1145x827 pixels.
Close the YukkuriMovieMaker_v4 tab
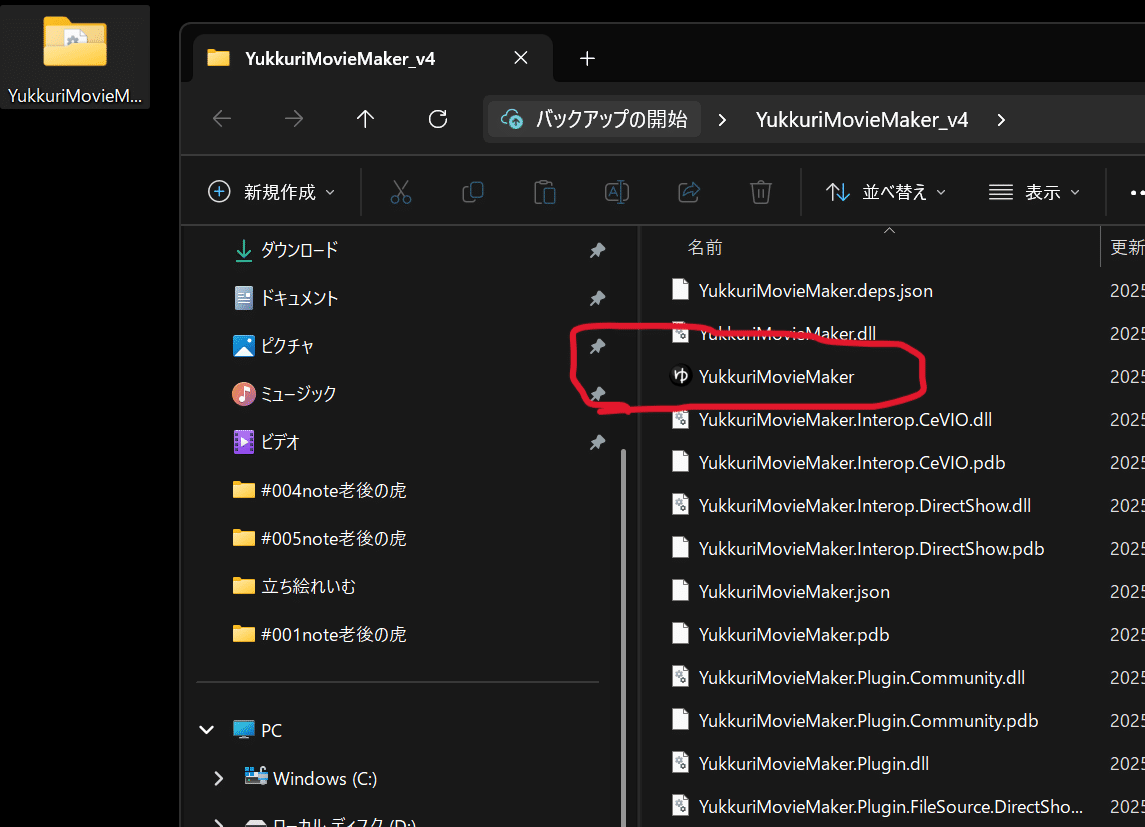click(521, 58)
